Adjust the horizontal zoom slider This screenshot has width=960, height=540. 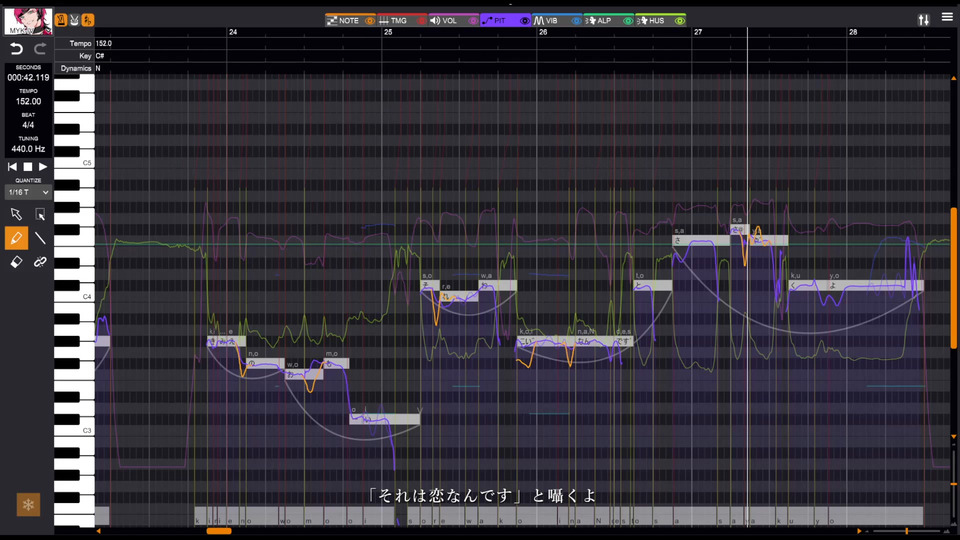907,531
